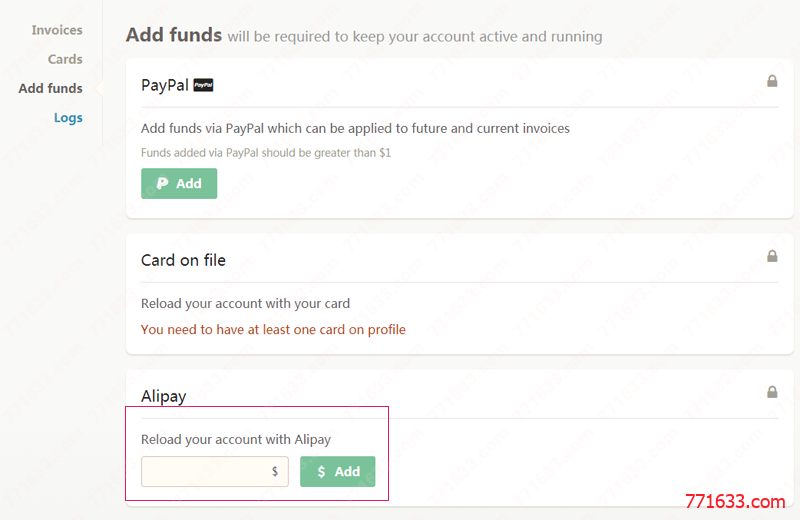This screenshot has width=800, height=520.
Task: Go to Cards in the sidebar
Action: [65, 59]
